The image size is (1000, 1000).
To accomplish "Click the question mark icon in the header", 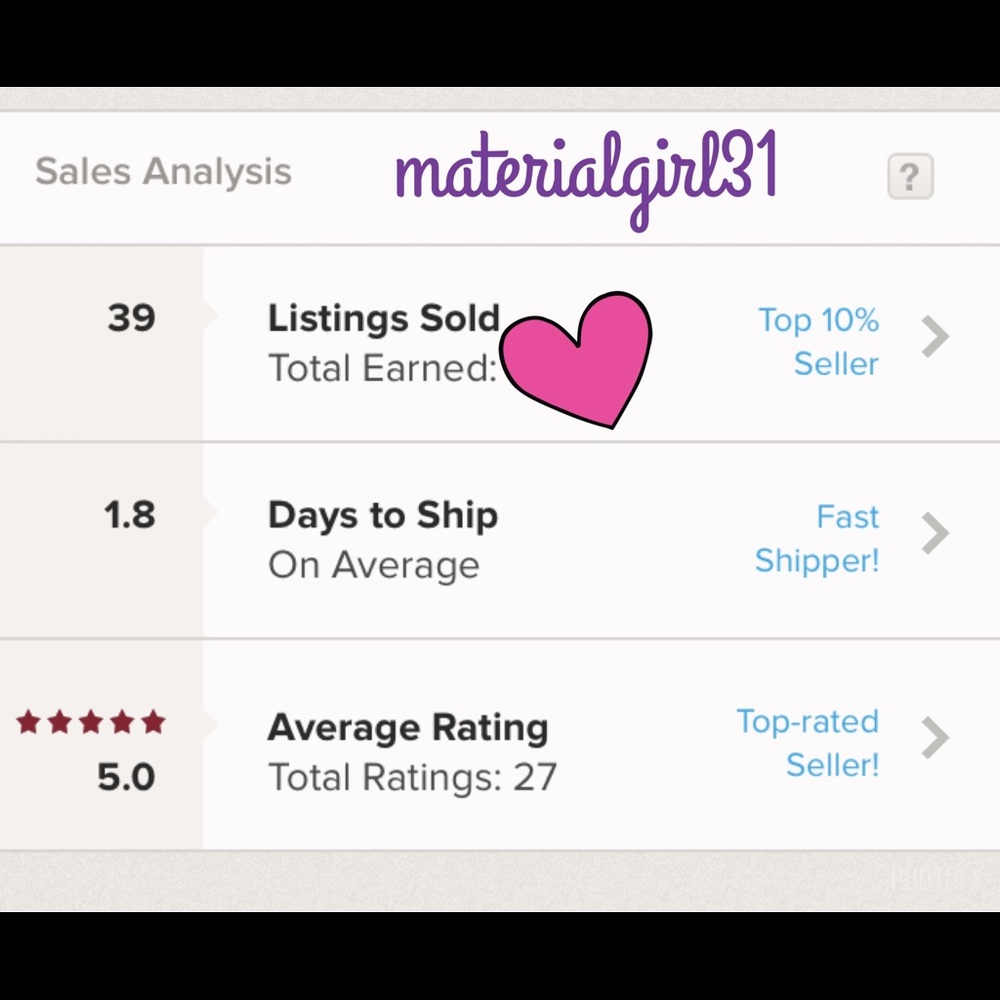I will [x=910, y=173].
